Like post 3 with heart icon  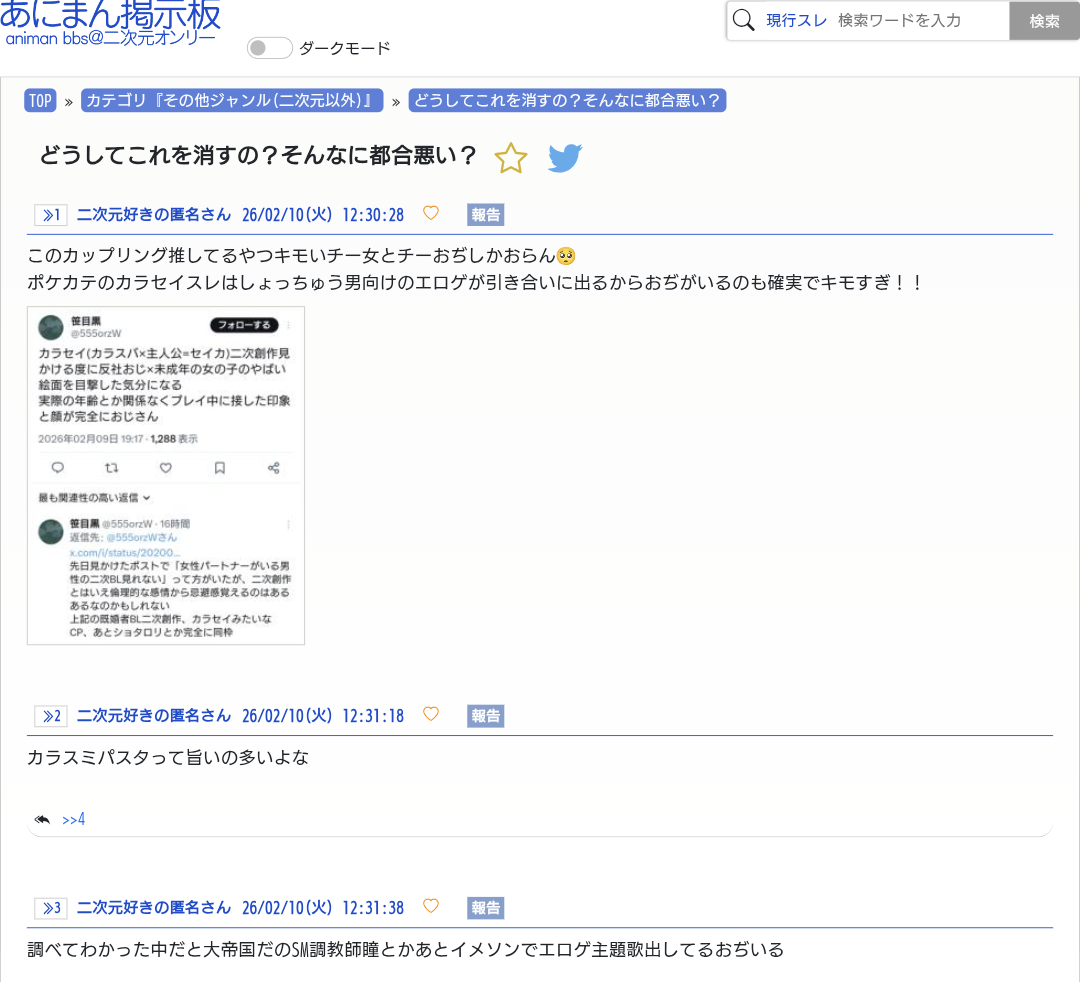(x=431, y=906)
